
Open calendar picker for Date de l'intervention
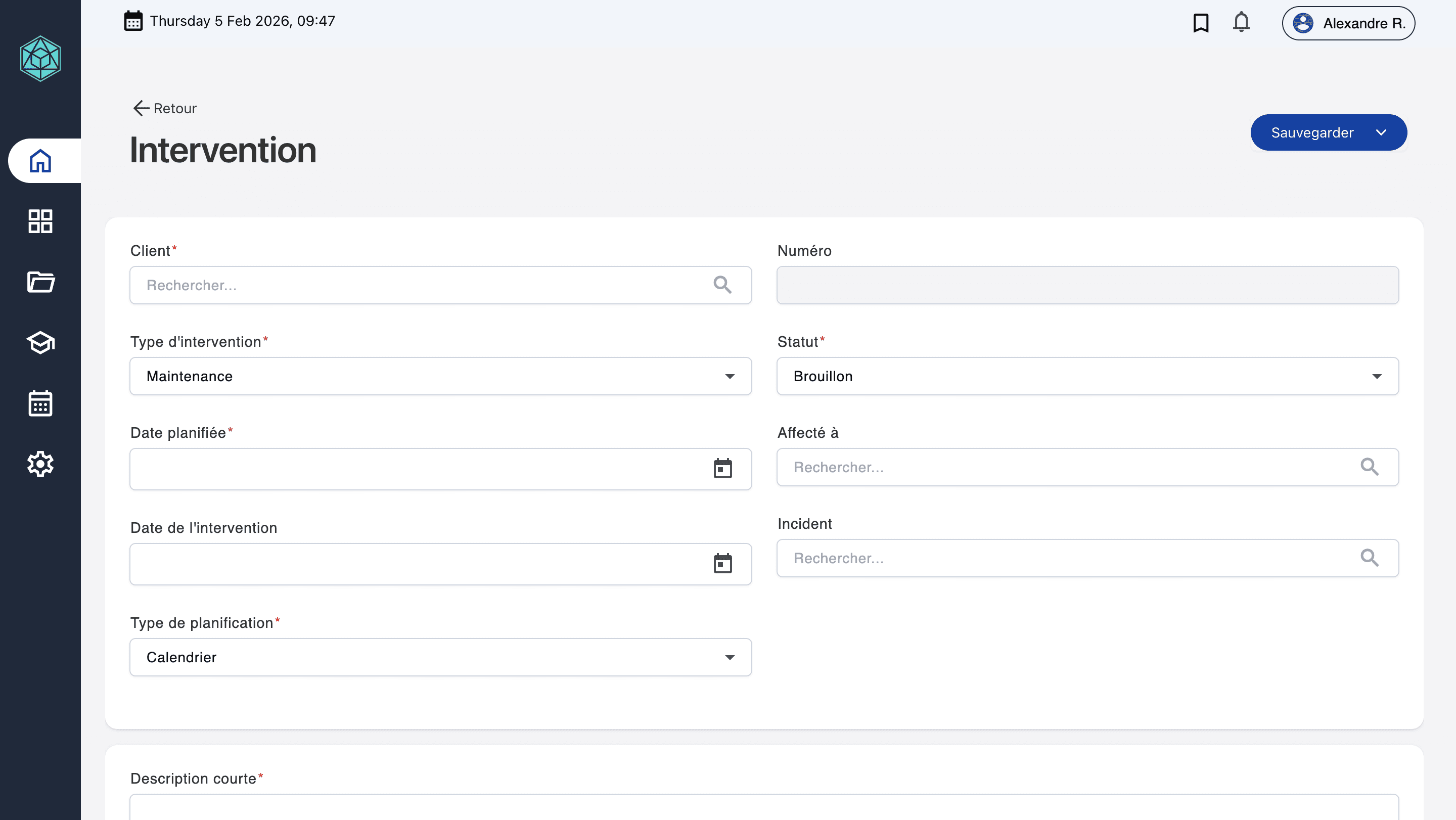(x=722, y=563)
